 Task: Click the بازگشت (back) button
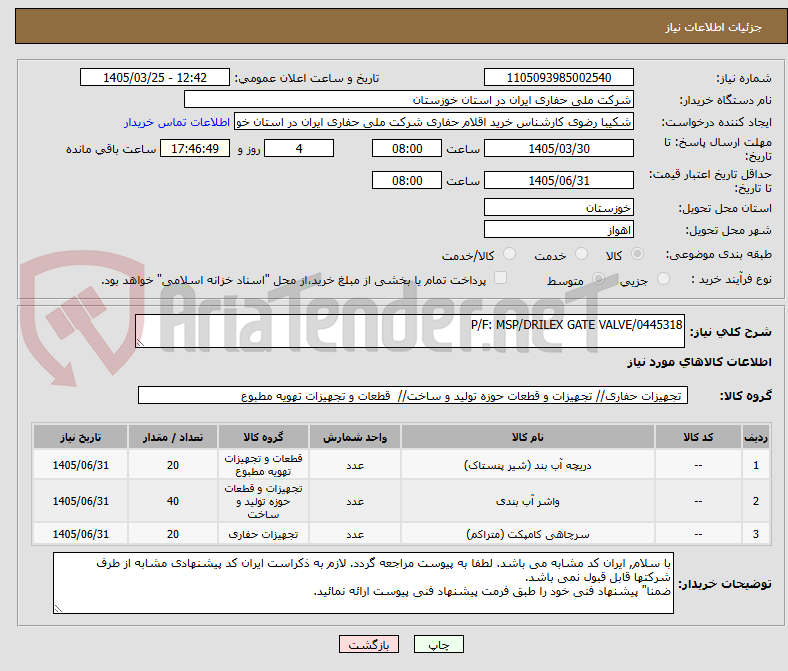pyautogui.click(x=369, y=644)
